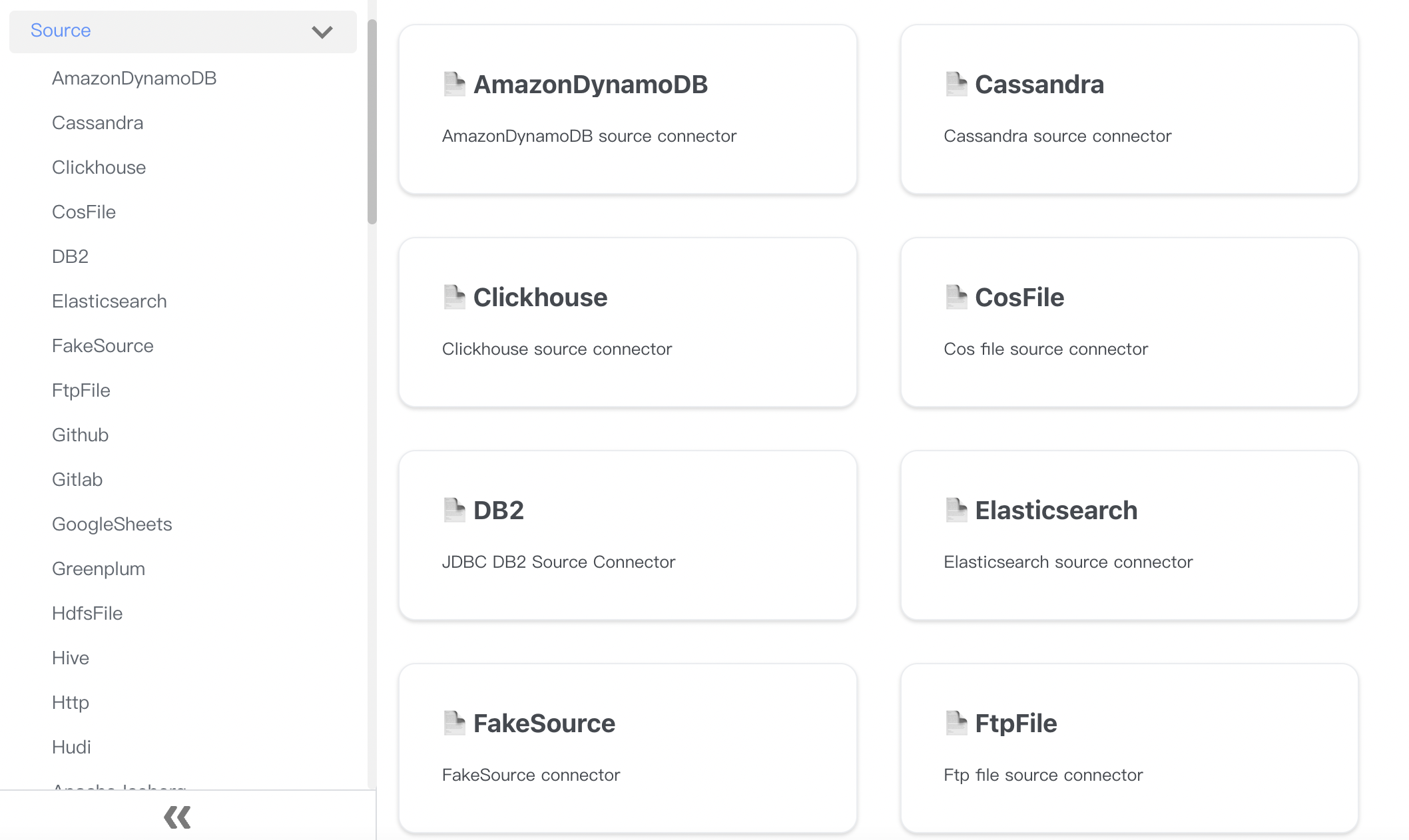Click 'JDBC DB2 Source Connector' description
Viewport: 1409px width, 840px height.
coord(559,562)
